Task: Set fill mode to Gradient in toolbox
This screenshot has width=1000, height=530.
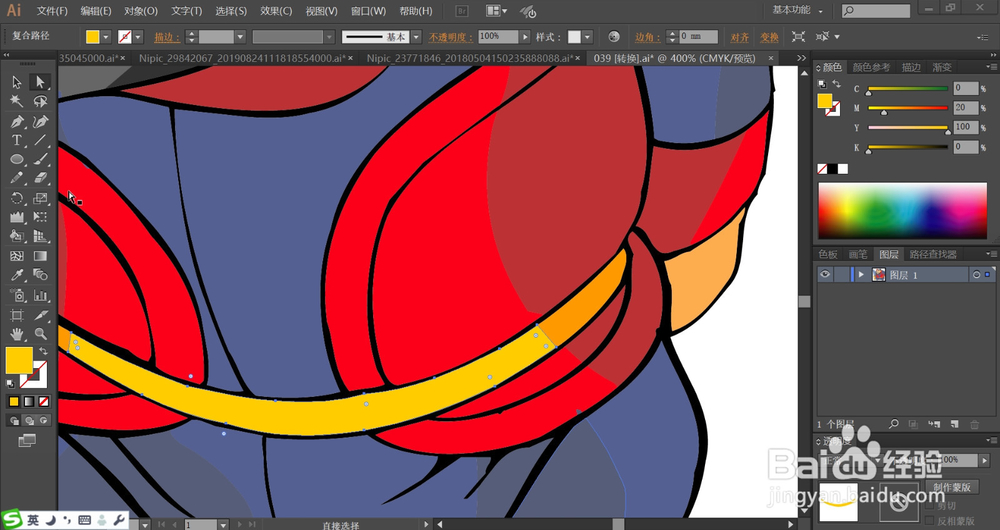Action: [29, 402]
